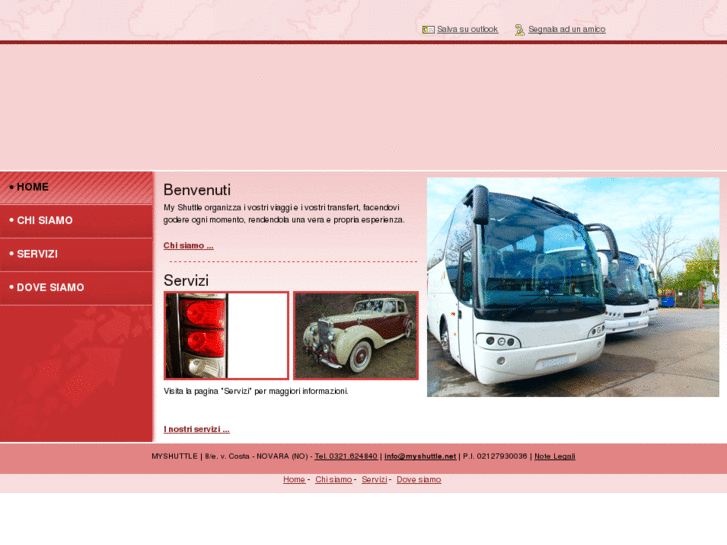The height and width of the screenshot is (545, 727).
Task: Open 'Segnala ad un amico' link
Action: [x=567, y=29]
